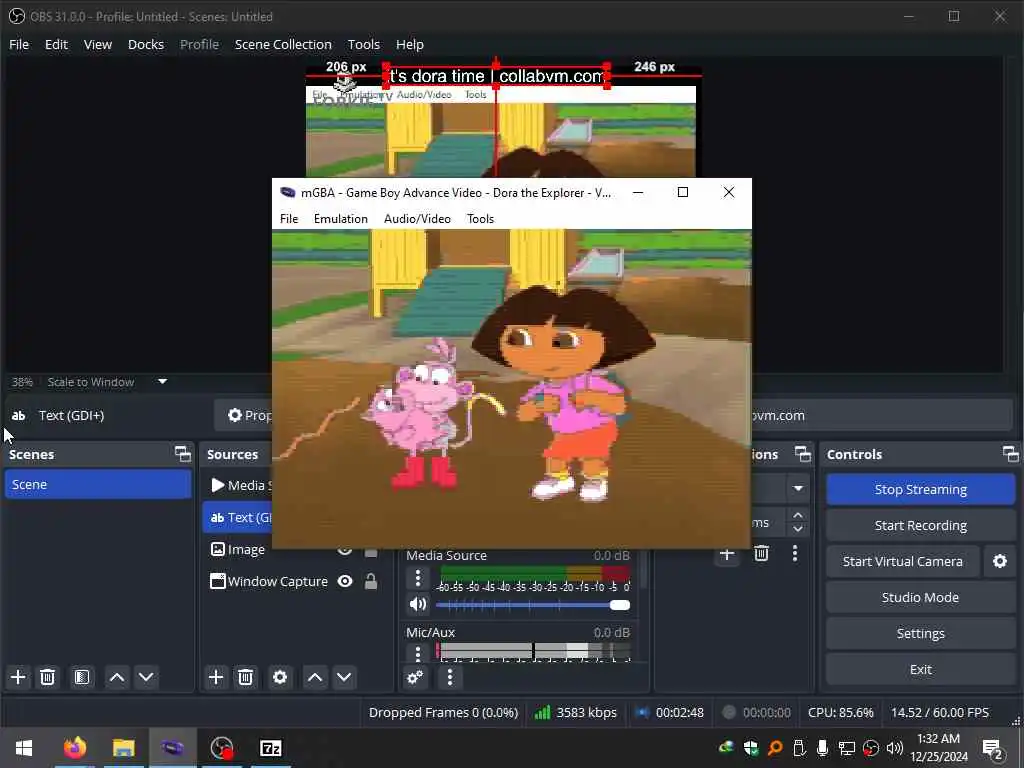Open Windows Start menu
Screen dimensions: 1024x768
(x=24, y=748)
